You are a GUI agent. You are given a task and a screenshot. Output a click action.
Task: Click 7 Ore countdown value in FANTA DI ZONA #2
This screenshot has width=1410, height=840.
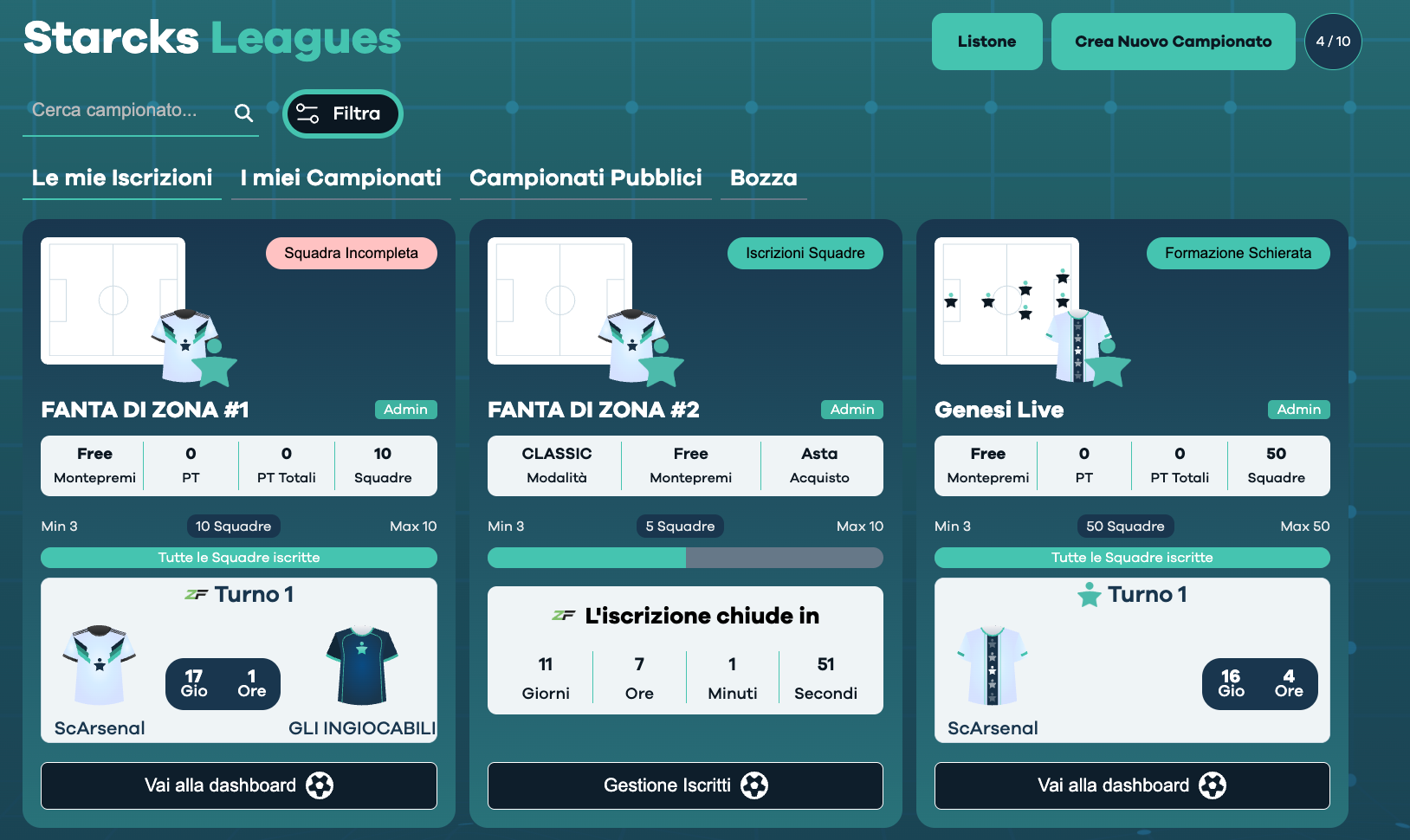point(639,678)
